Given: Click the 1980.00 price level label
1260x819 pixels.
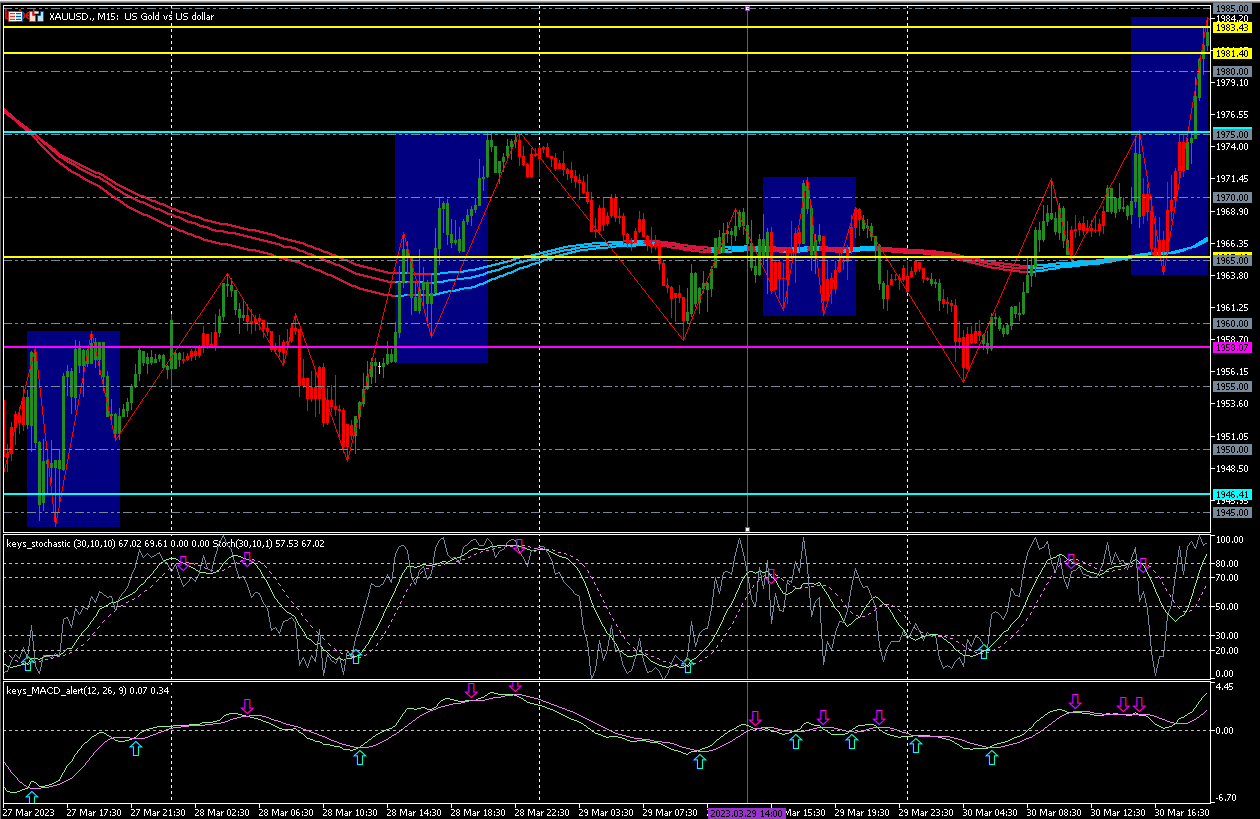Looking at the screenshot, I should coord(1231,72).
